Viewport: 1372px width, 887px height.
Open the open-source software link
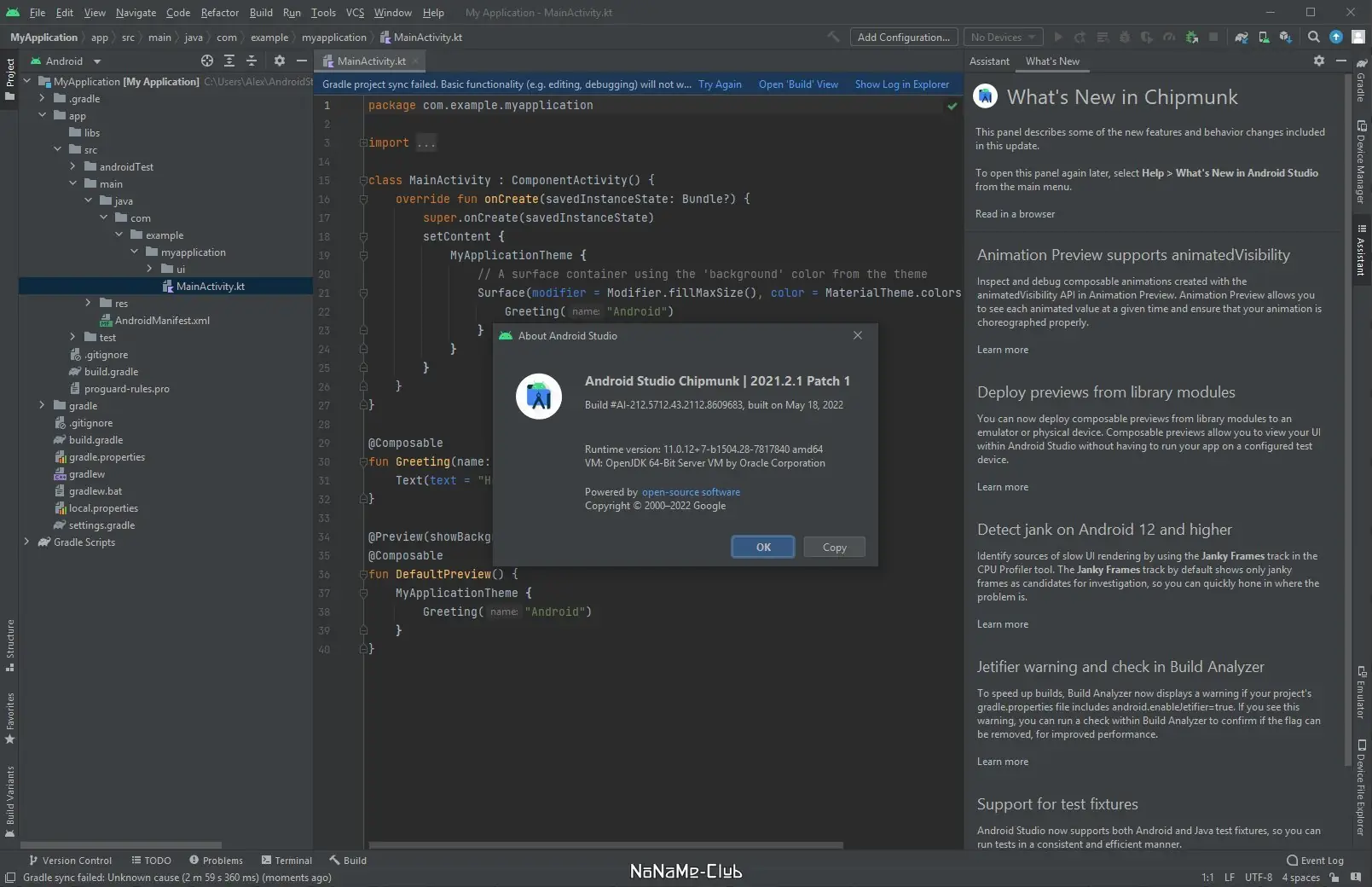691,492
